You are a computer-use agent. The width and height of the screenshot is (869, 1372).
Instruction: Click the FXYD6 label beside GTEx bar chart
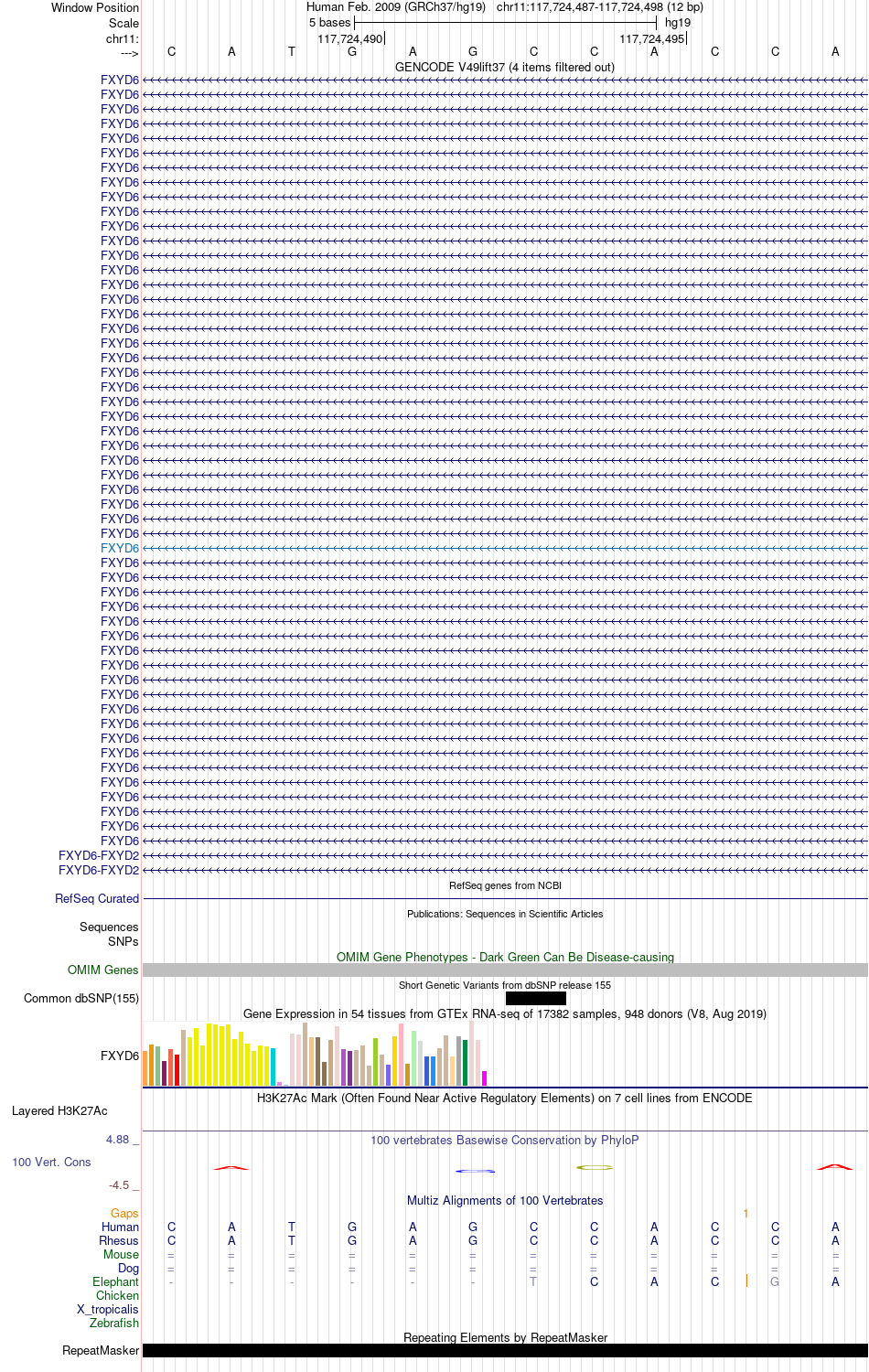click(120, 1056)
